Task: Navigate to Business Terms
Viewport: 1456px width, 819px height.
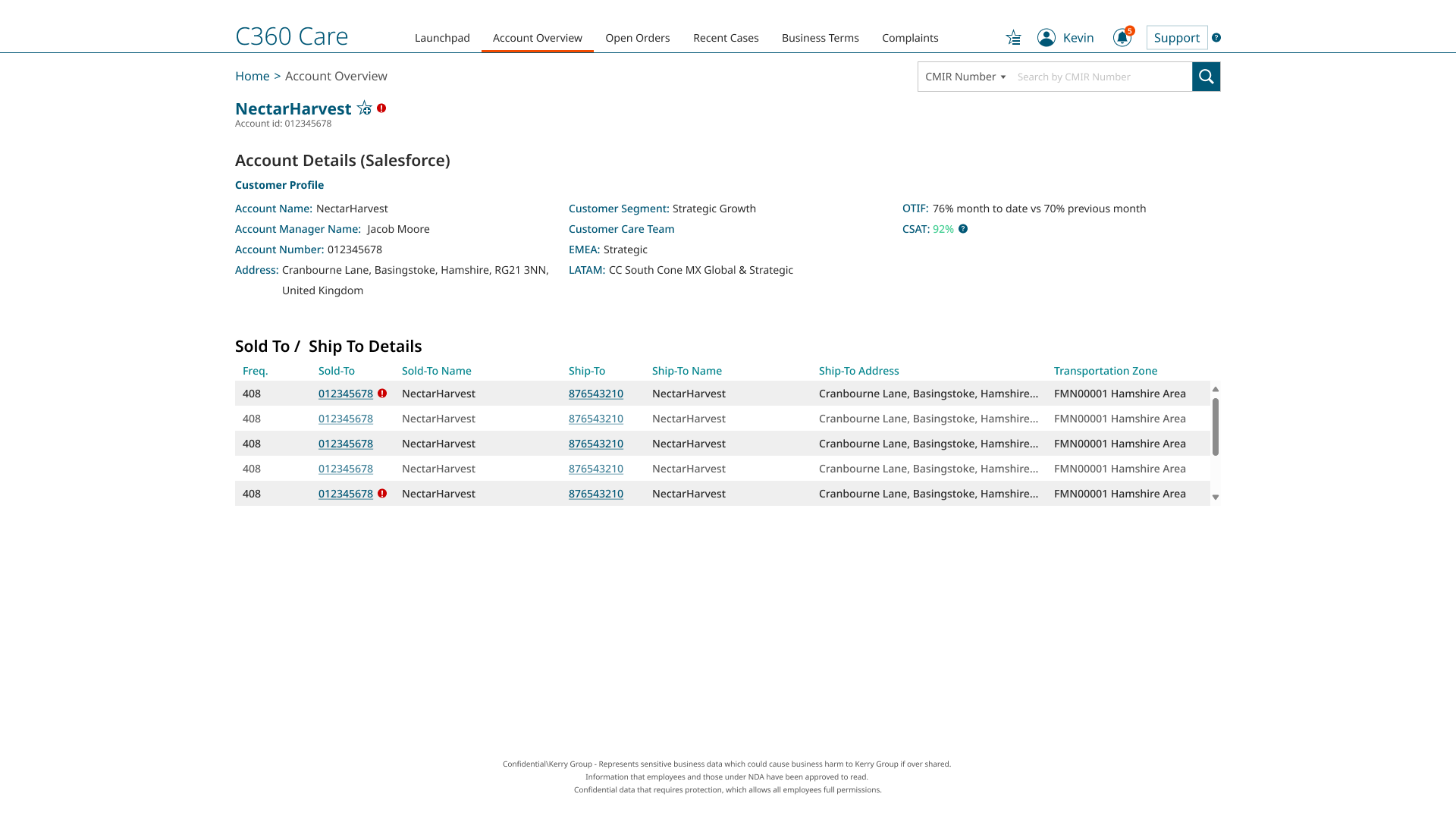Action: 820,37
